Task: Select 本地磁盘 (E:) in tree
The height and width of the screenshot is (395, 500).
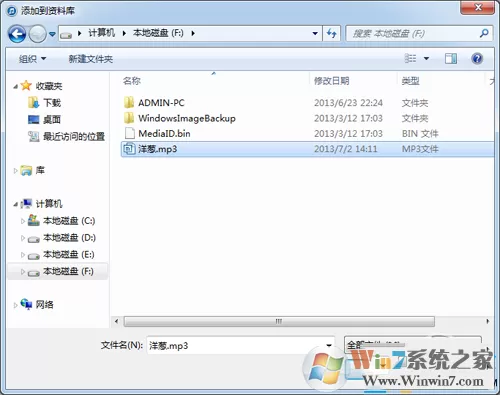Action: coord(69,254)
